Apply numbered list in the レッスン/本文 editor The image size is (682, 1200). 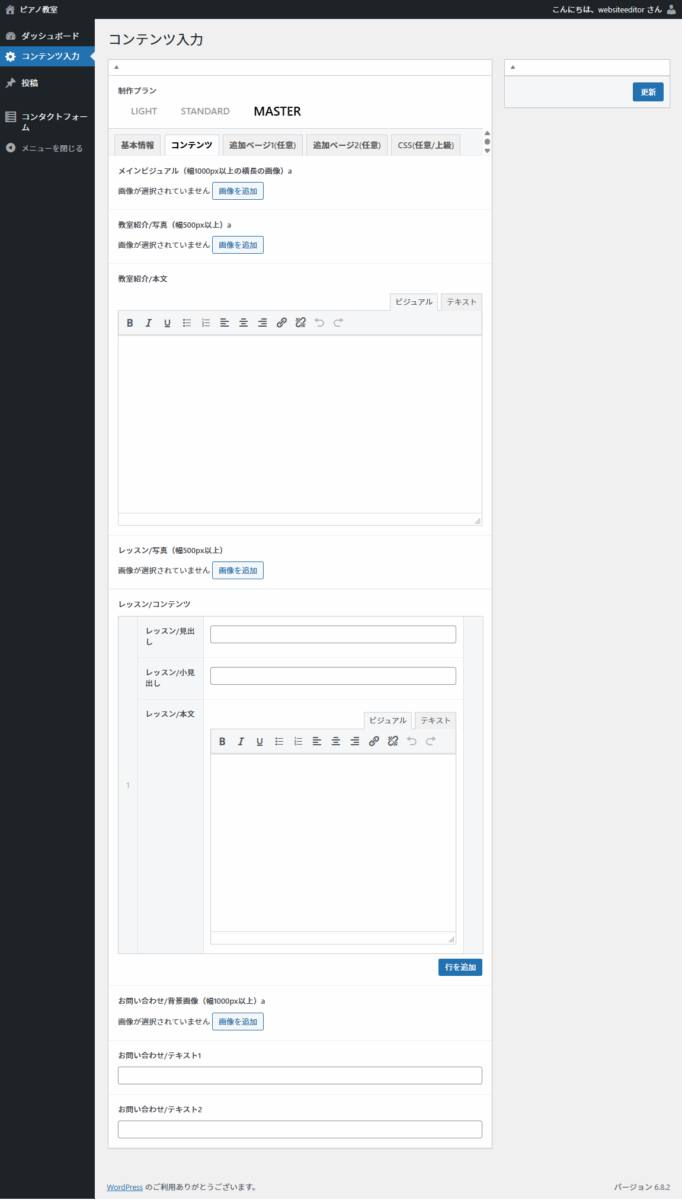[297, 741]
